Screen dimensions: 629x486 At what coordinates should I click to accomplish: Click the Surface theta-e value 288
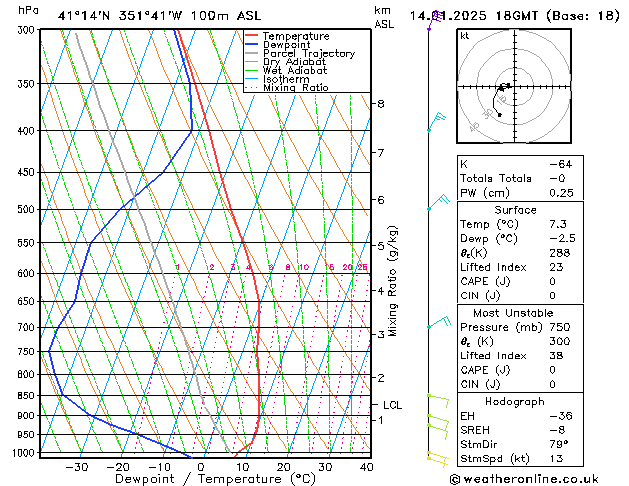(x=560, y=253)
